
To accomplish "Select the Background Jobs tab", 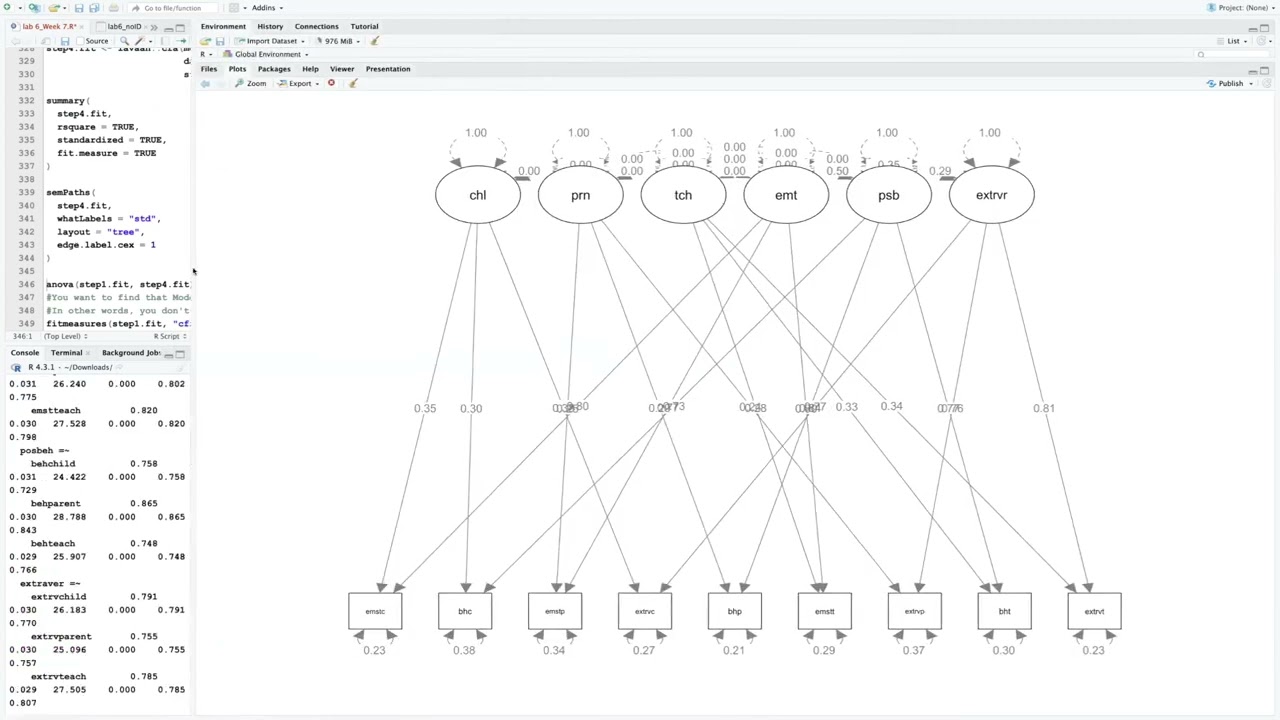I will [x=130, y=353].
